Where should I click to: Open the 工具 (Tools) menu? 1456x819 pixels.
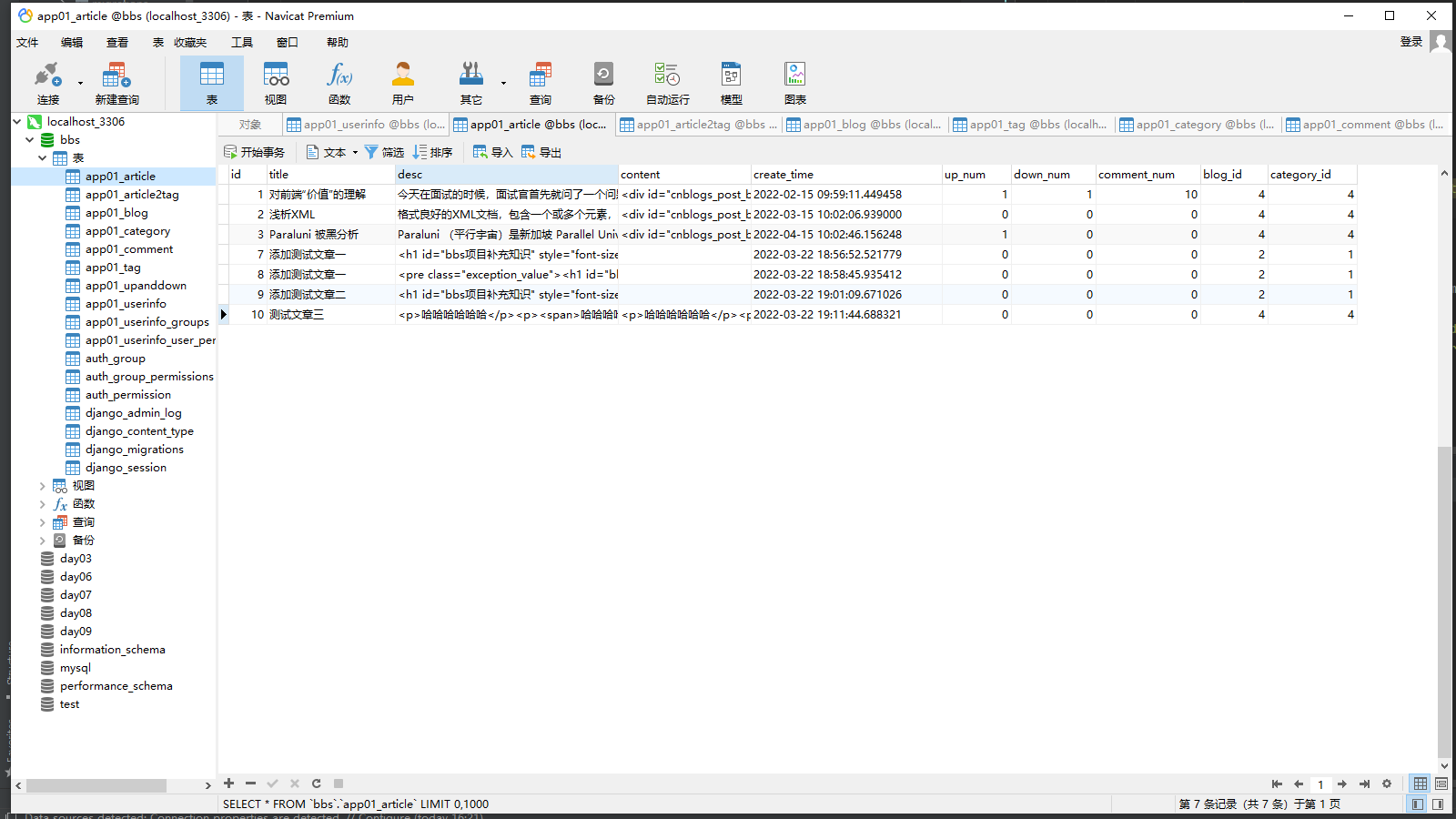pos(242,43)
